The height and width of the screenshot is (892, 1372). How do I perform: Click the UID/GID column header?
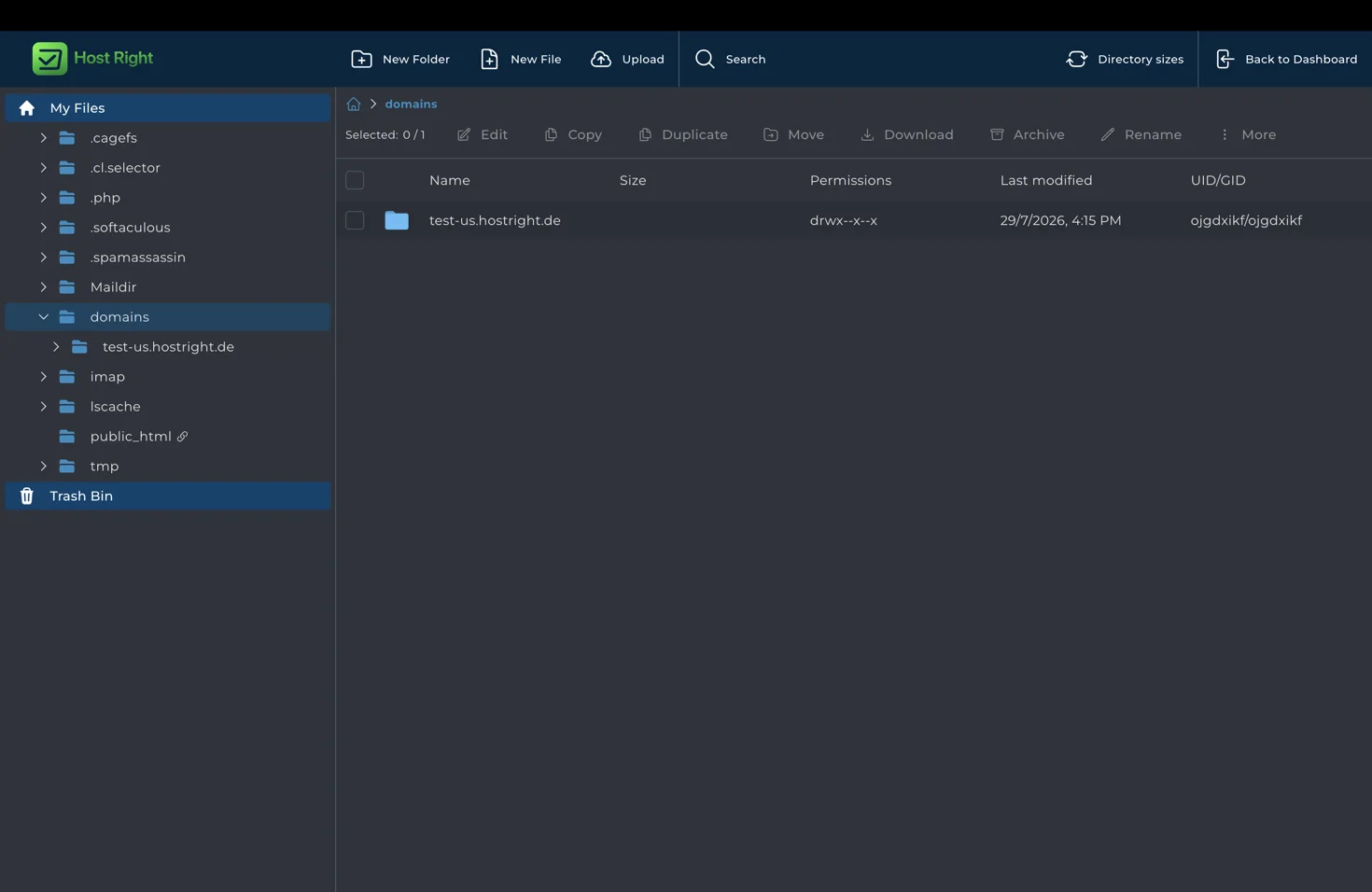point(1218,180)
